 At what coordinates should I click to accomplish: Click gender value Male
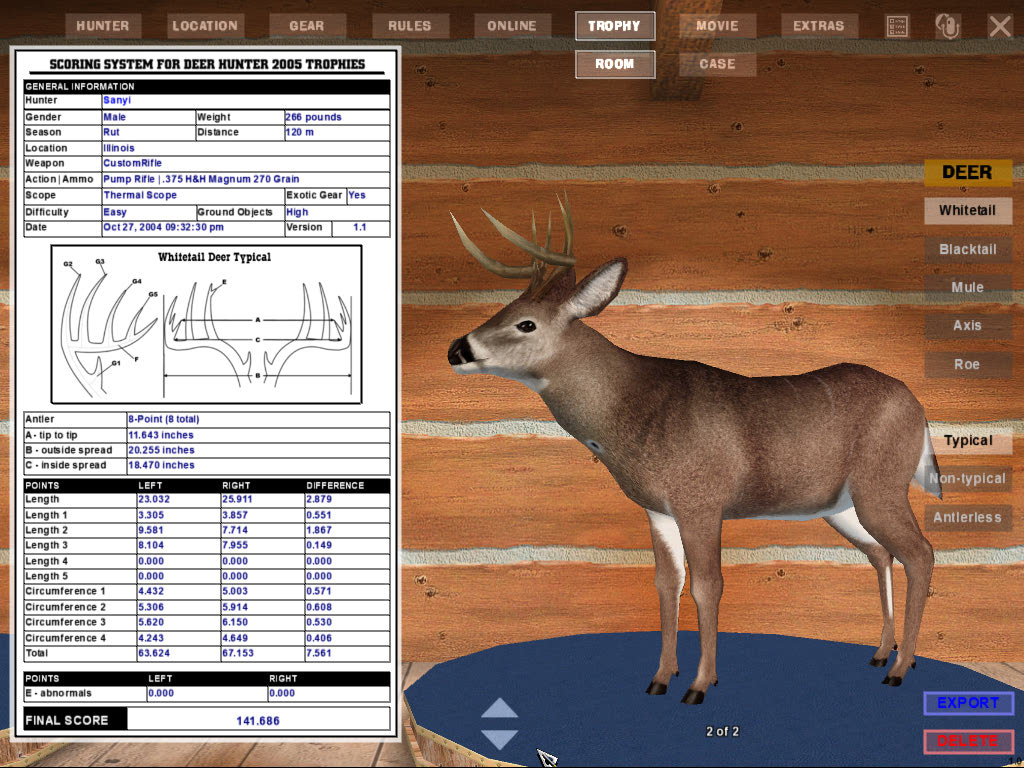(114, 117)
